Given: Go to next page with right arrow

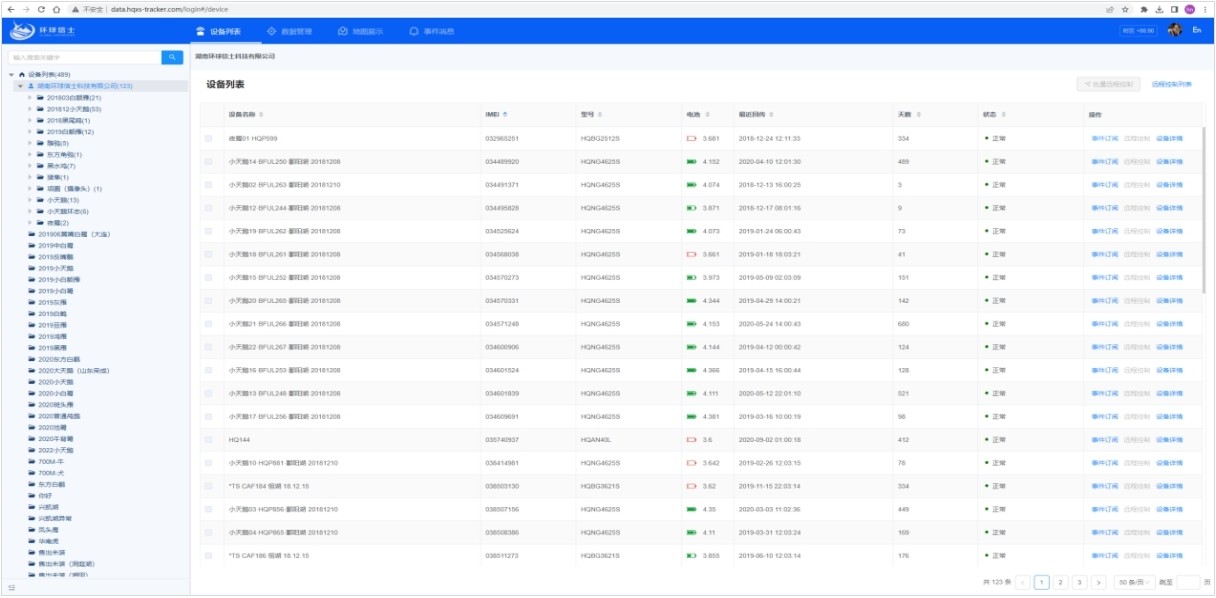Looking at the screenshot, I should pyautogui.click(x=1098, y=582).
